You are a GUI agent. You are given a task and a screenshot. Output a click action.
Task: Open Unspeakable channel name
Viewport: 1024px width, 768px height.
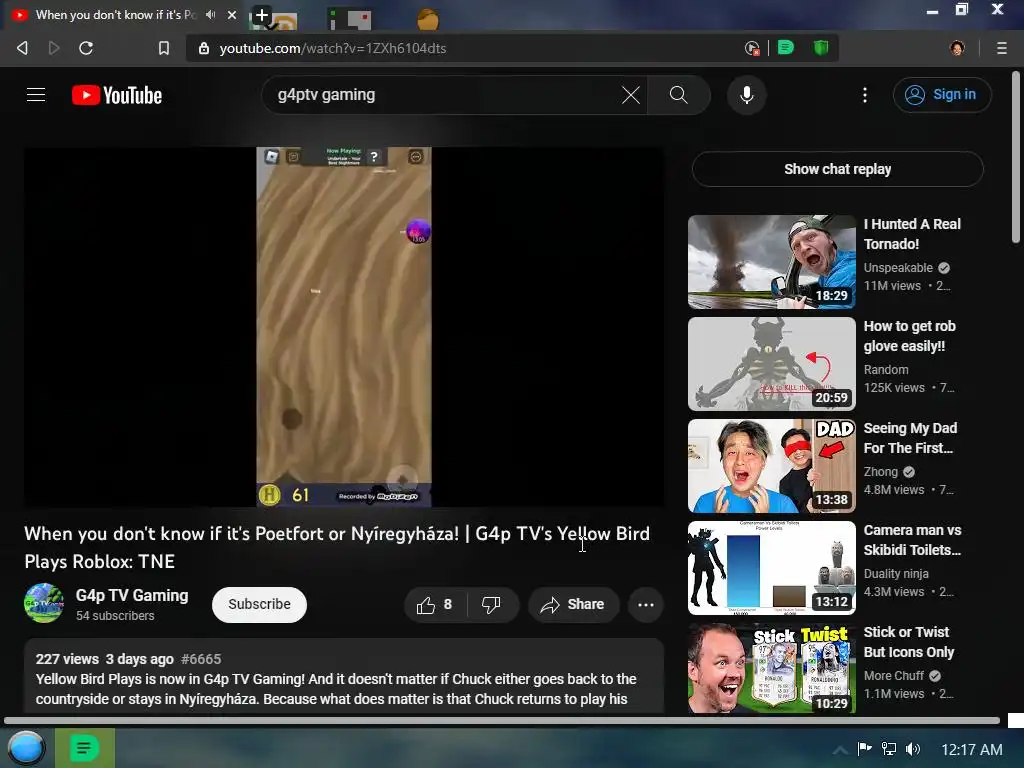(x=898, y=268)
